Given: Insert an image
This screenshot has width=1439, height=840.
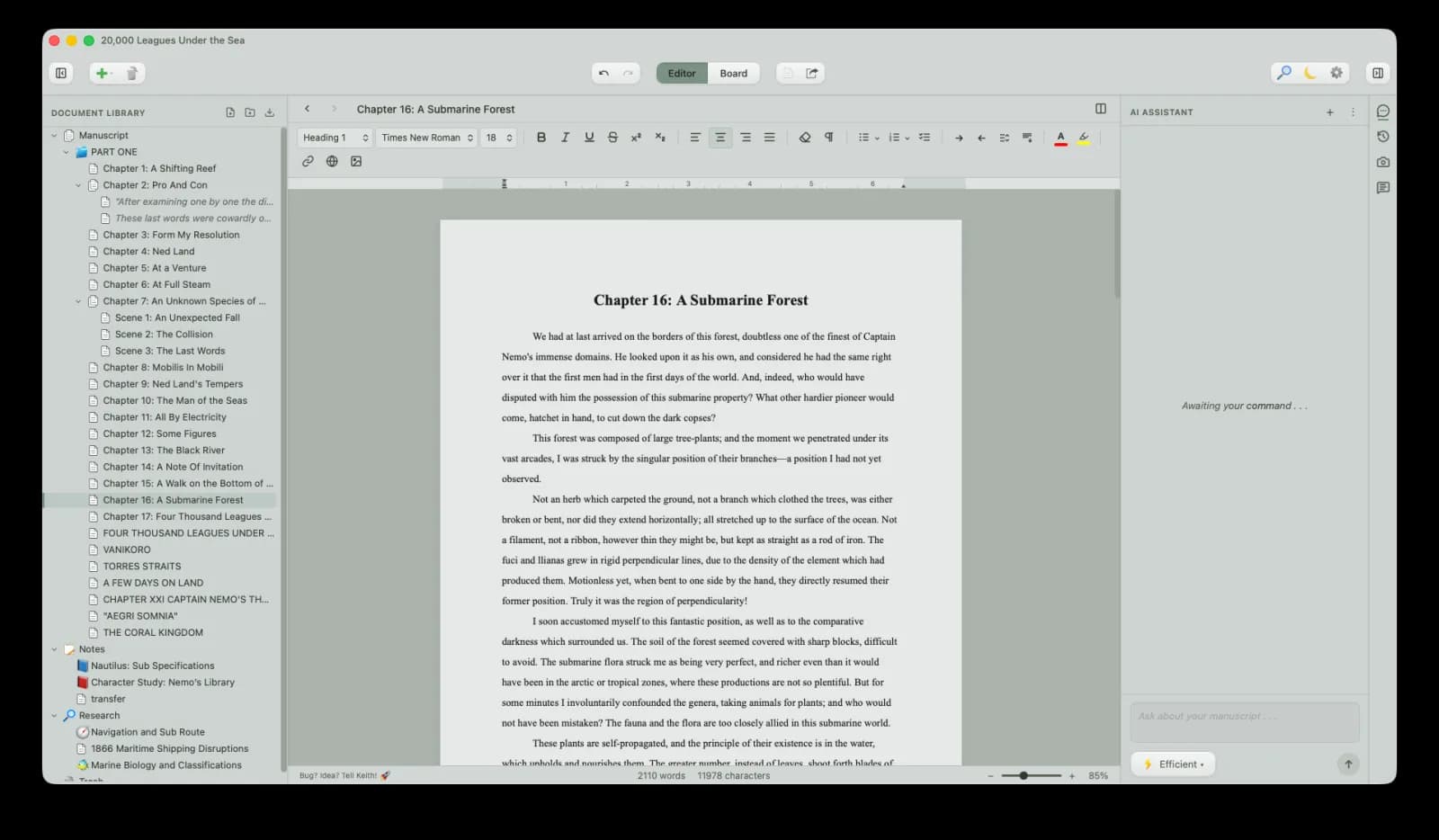Looking at the screenshot, I should click(x=356, y=161).
